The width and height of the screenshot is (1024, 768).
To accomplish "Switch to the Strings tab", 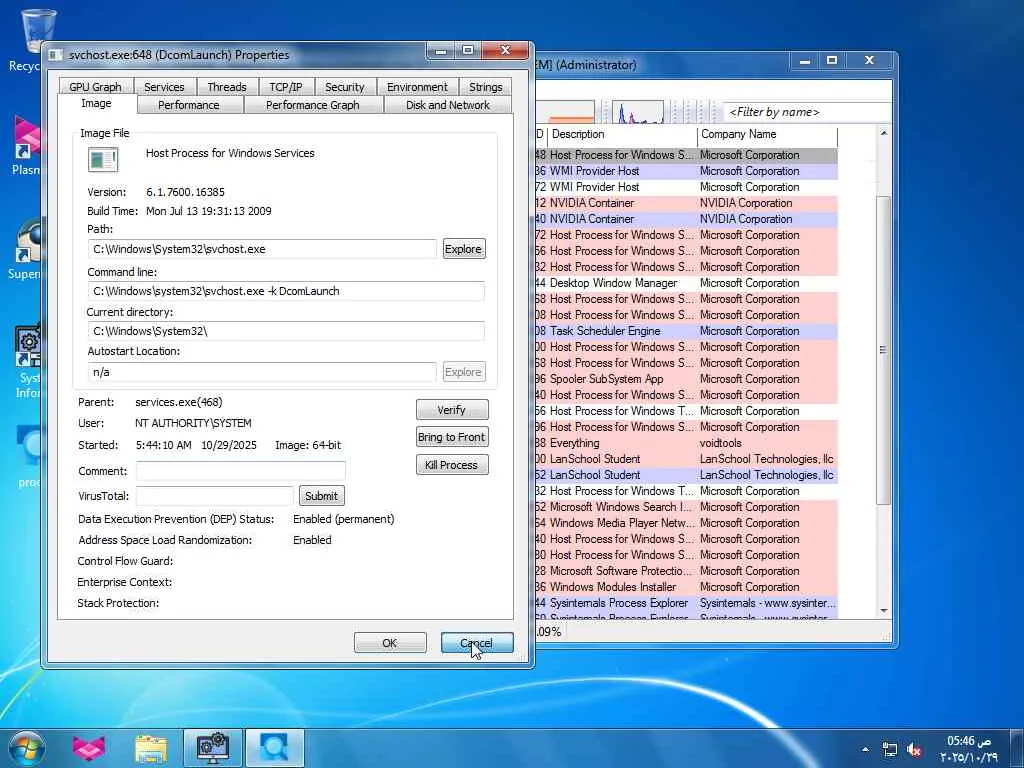I will 485,87.
